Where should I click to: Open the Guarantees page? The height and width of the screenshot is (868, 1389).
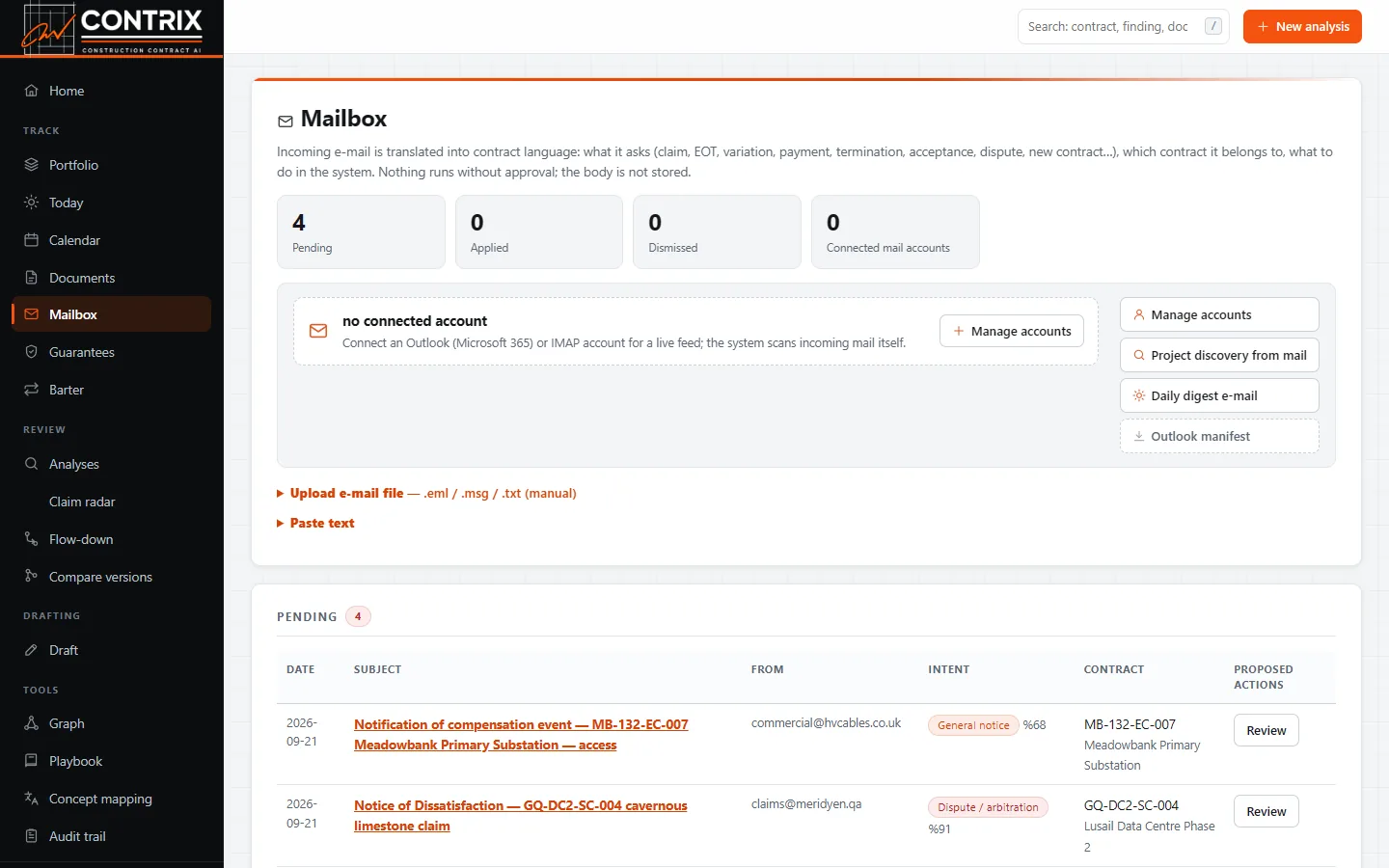[x=111, y=352]
